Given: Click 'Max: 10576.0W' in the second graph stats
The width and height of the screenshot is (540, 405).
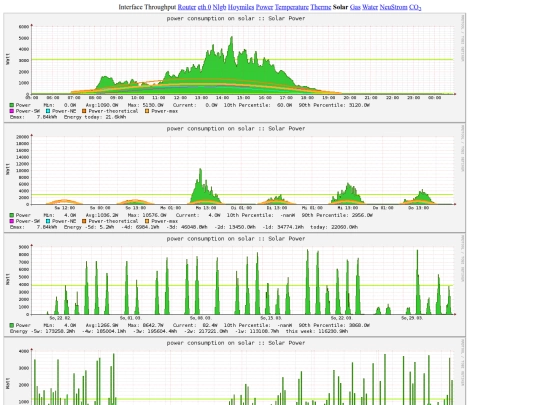Looking at the screenshot, I should click(x=147, y=215).
